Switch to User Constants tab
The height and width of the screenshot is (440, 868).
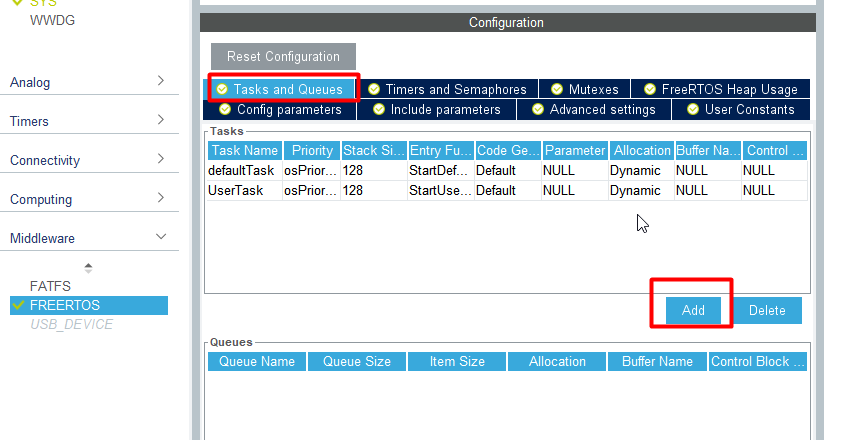coord(741,110)
